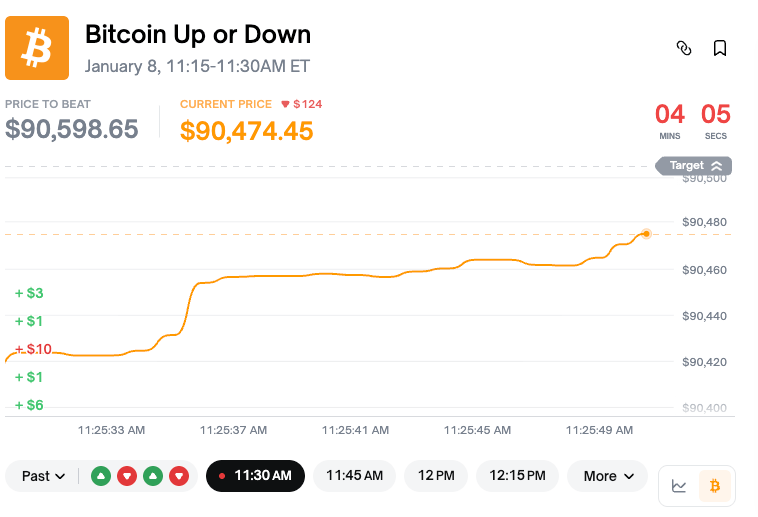Viewport: 758px width, 517px height.
Task: Switch to the 11:45 AM time slot
Action: [354, 476]
